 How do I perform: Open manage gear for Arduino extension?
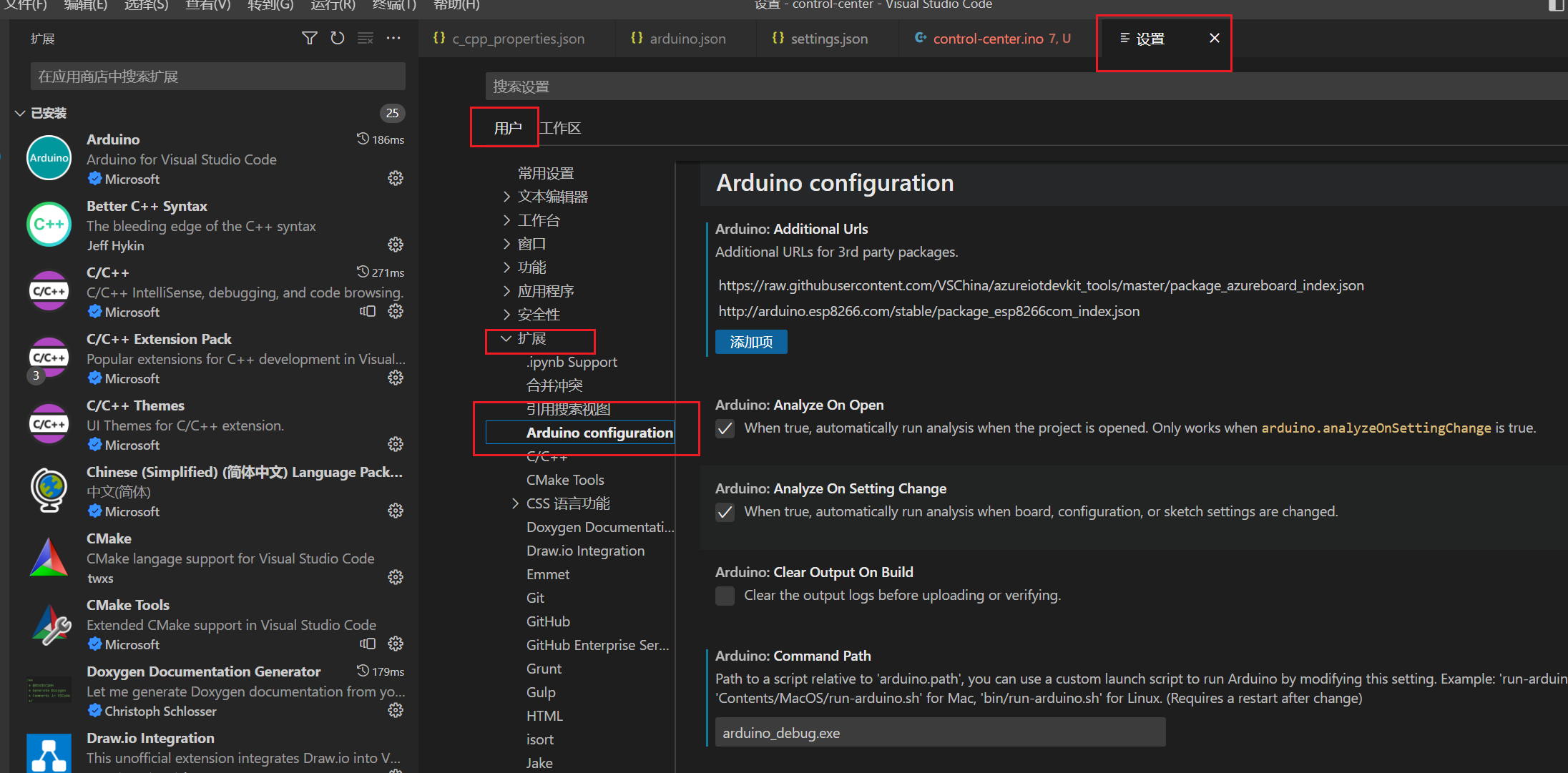coord(396,178)
